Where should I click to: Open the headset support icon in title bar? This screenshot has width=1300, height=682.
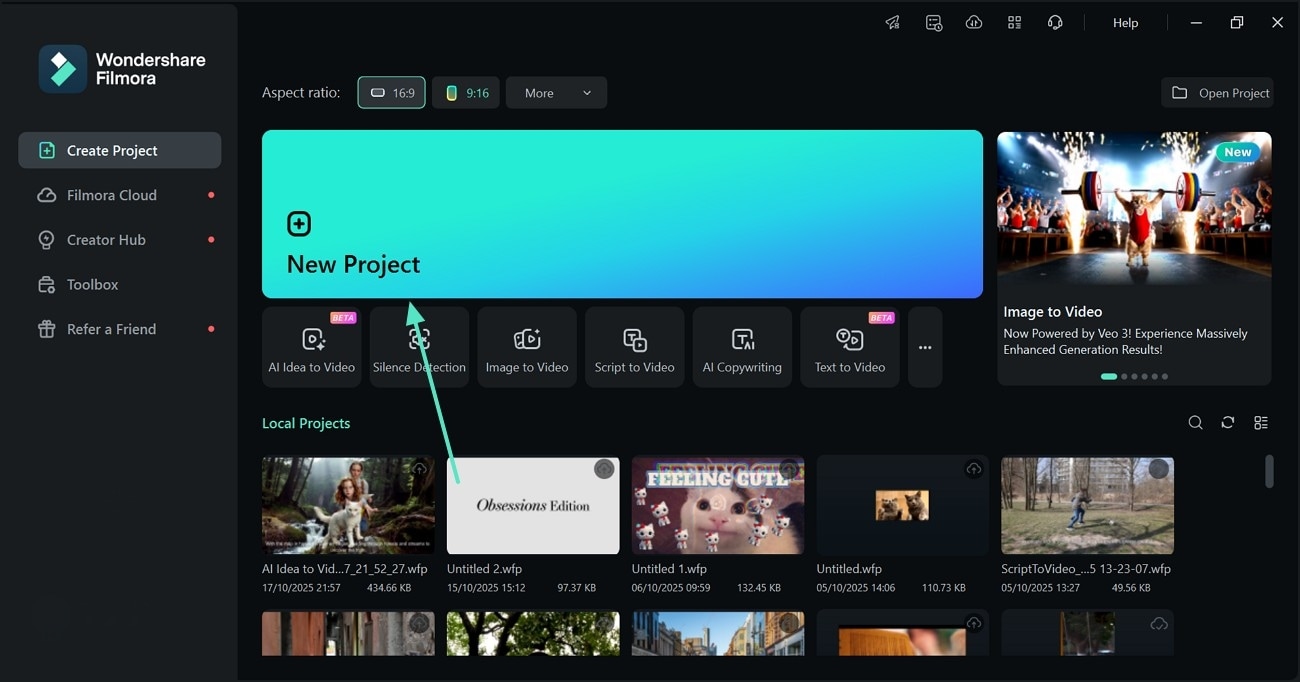[x=1055, y=22]
